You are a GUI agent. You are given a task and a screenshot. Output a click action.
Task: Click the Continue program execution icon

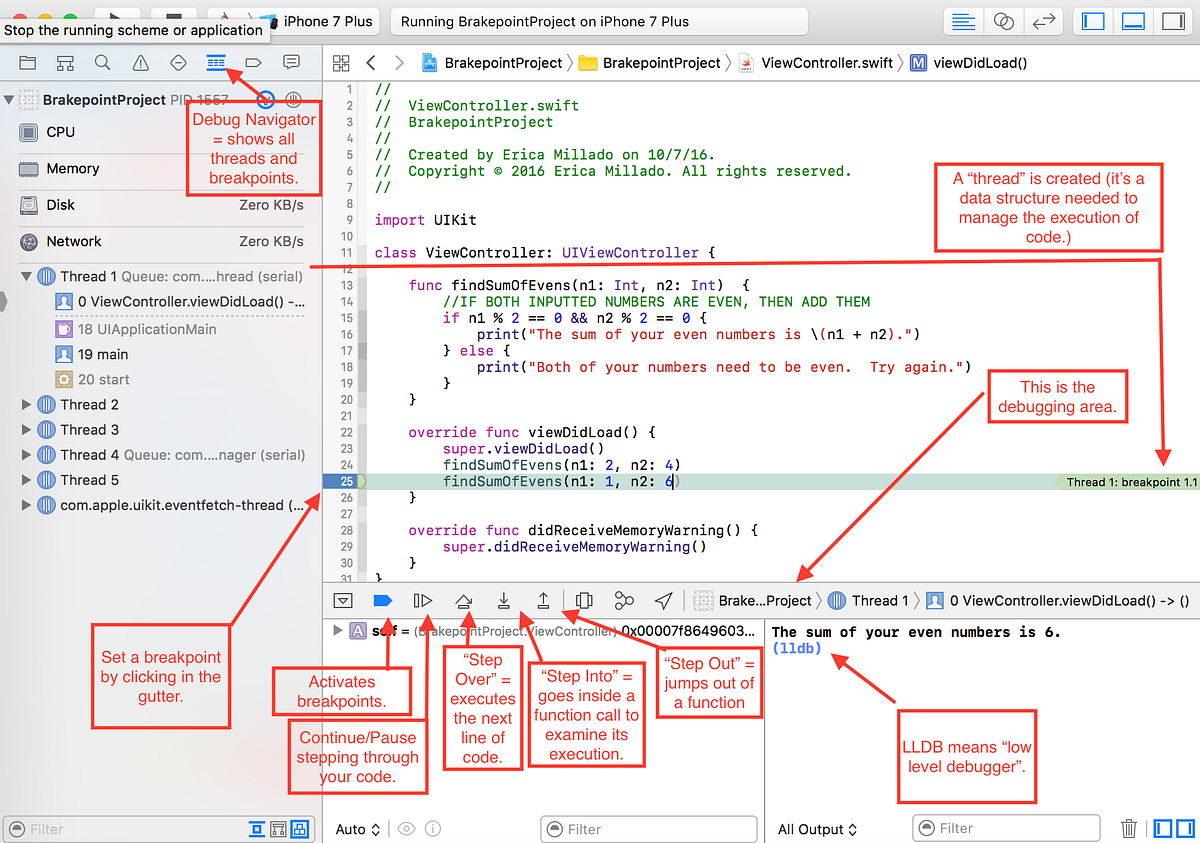pyautogui.click(x=422, y=600)
